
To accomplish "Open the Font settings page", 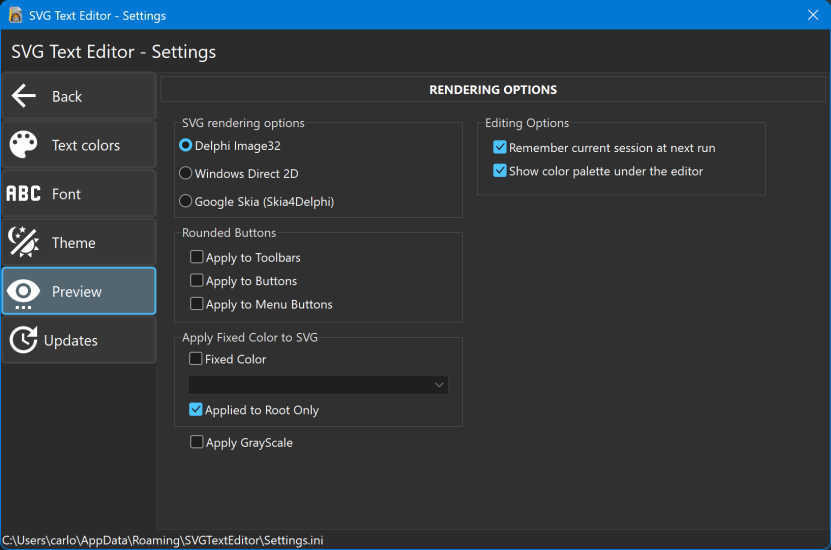I will tap(79, 193).
